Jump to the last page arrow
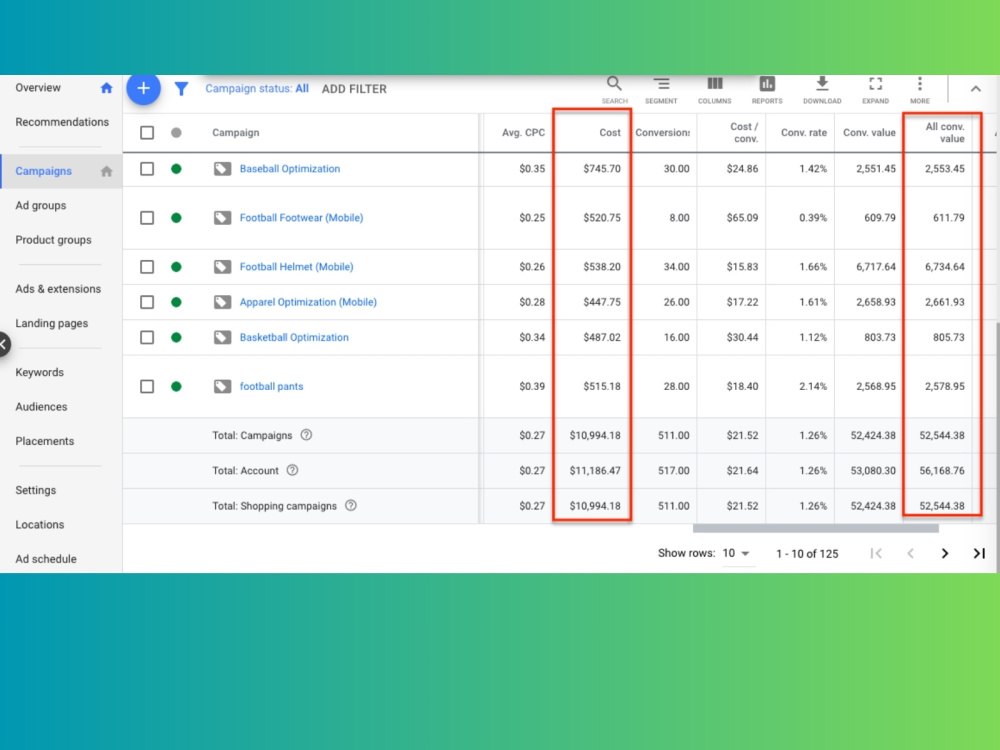The width and height of the screenshot is (1000, 750). (979, 554)
